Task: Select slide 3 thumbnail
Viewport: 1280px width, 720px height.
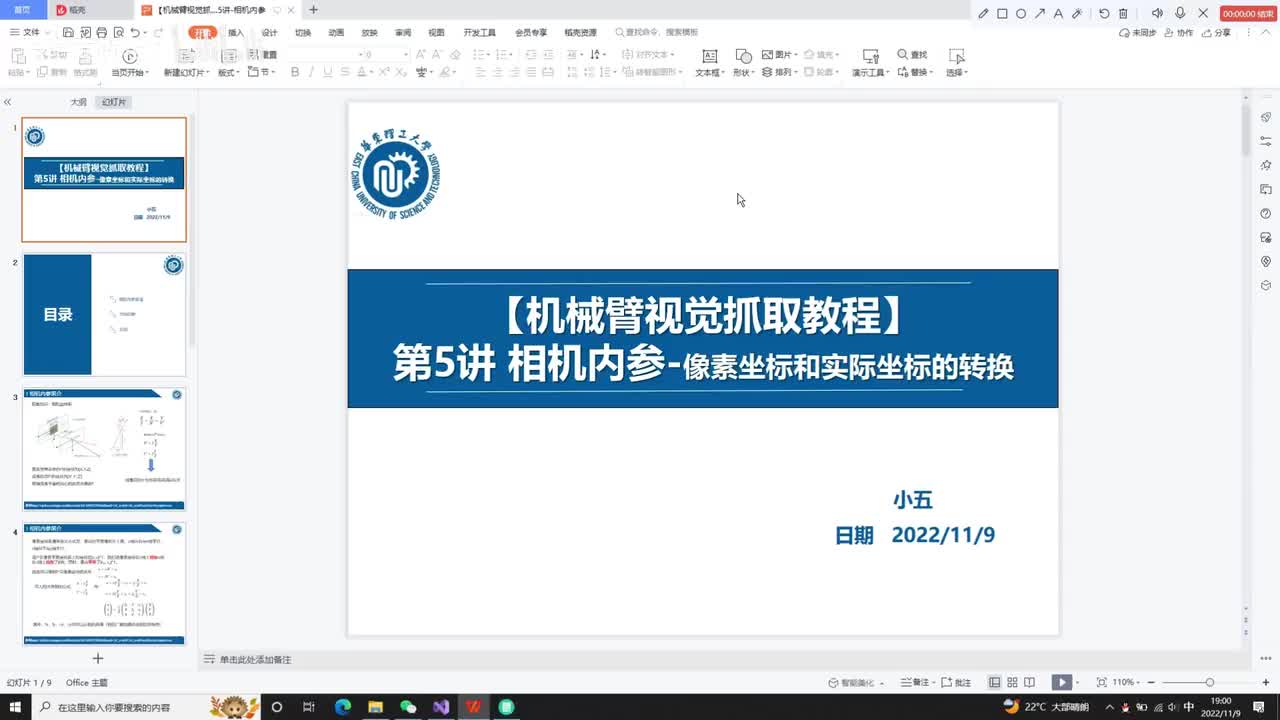Action: 104,449
